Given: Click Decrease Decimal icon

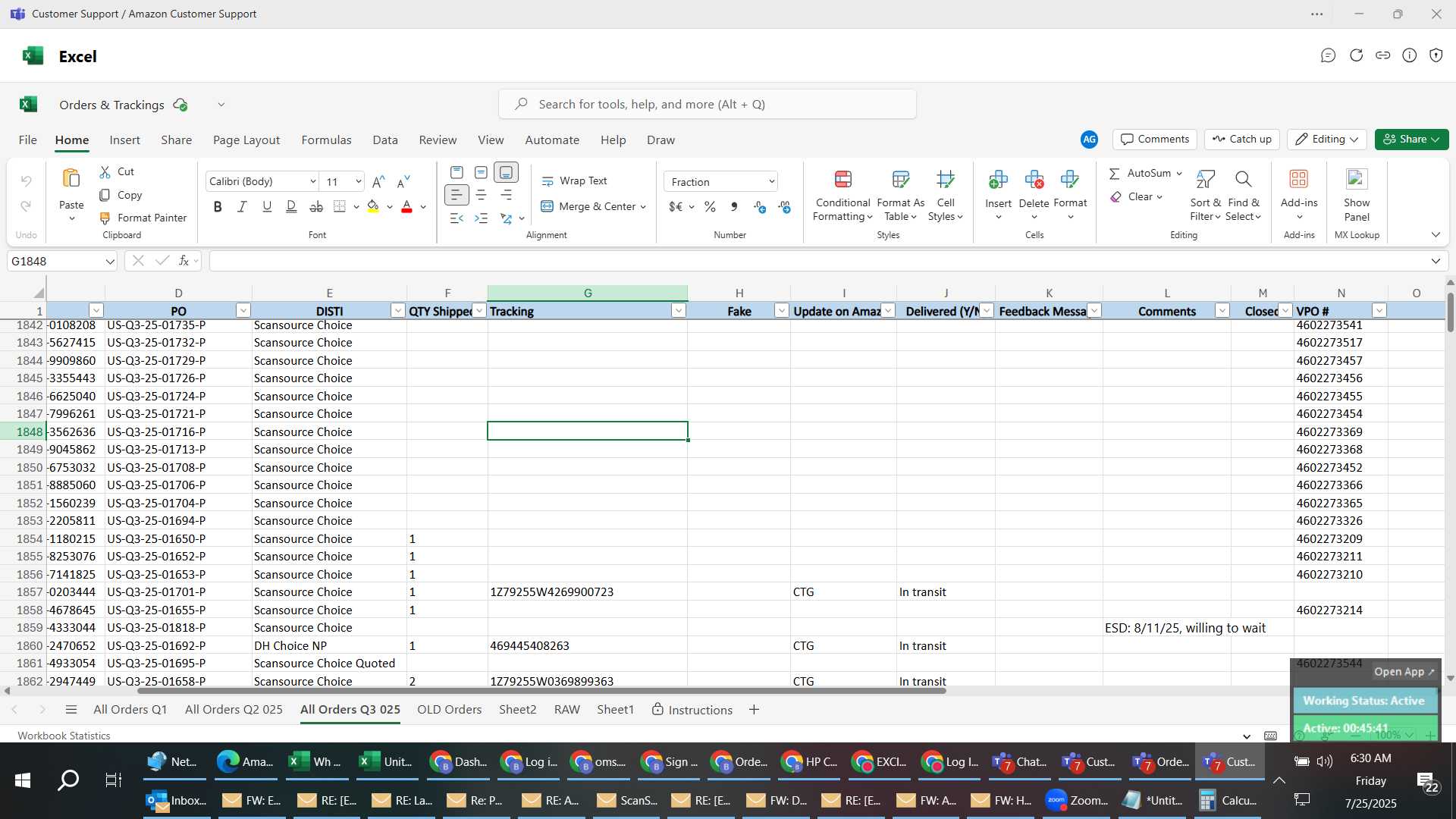Looking at the screenshot, I should [784, 207].
